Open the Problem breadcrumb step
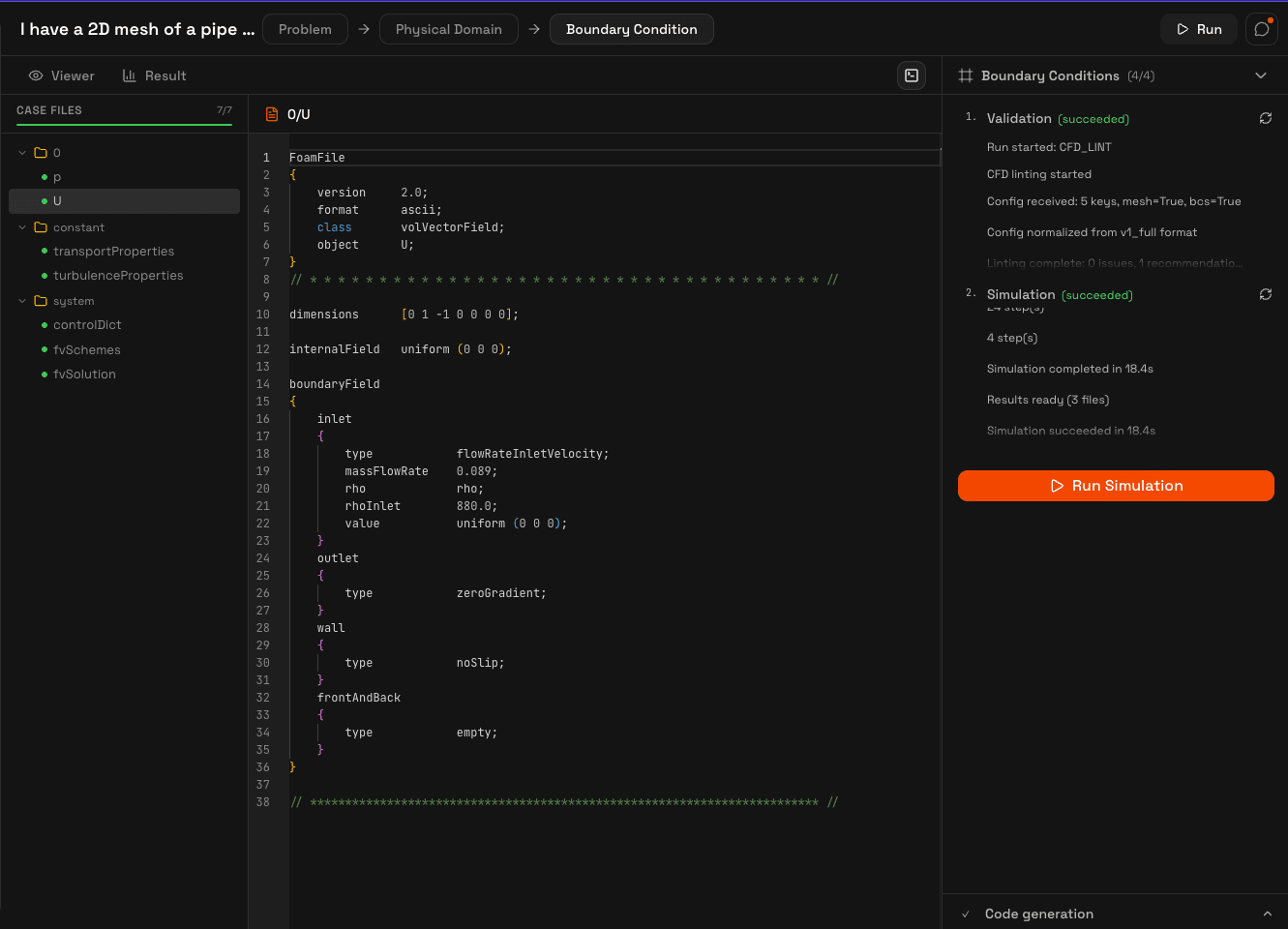 [x=305, y=29]
